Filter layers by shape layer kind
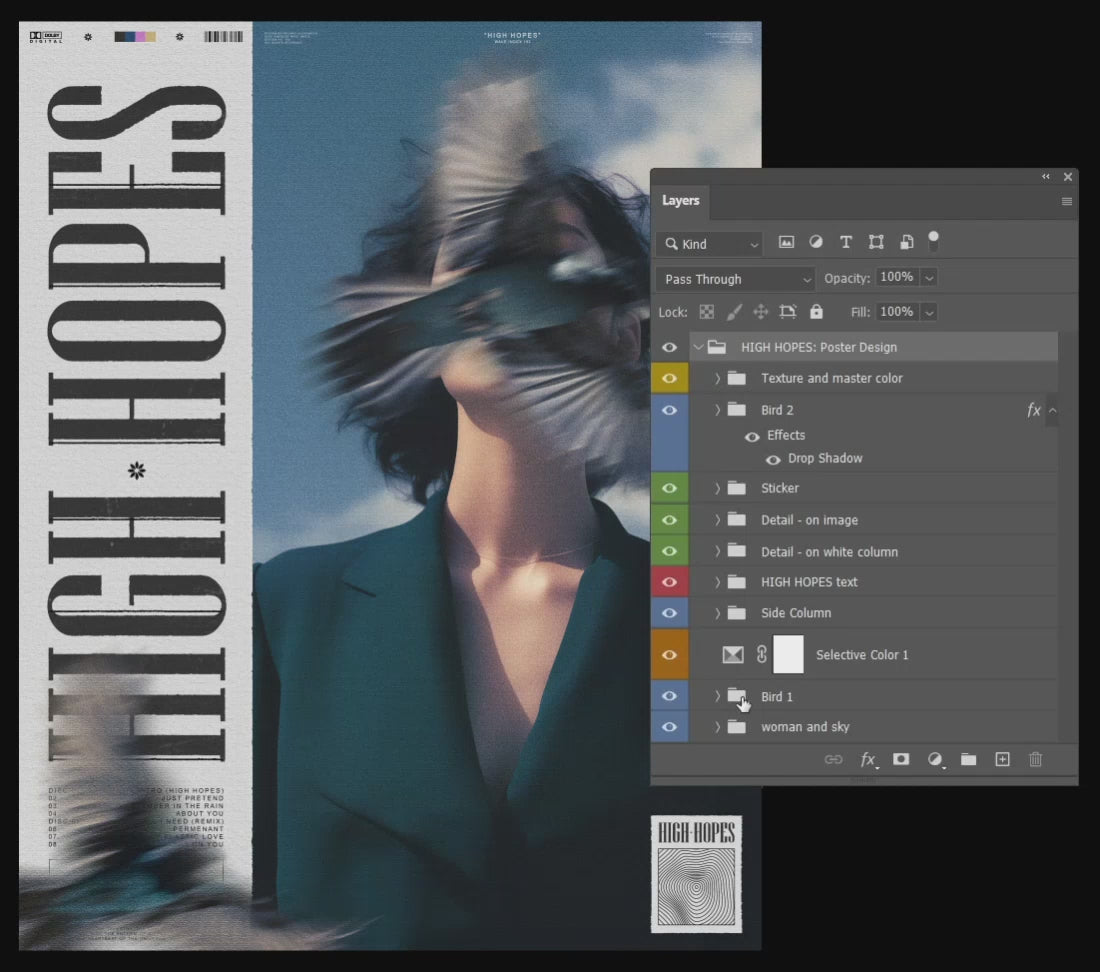Screen dimensions: 1100x972 pos(876,243)
